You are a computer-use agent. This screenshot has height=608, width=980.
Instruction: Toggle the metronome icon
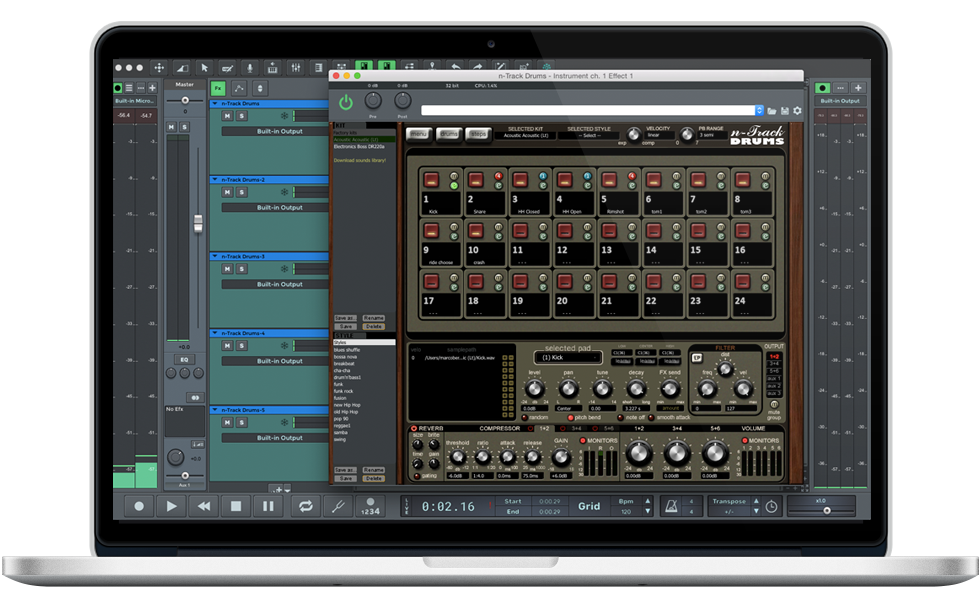click(x=671, y=506)
